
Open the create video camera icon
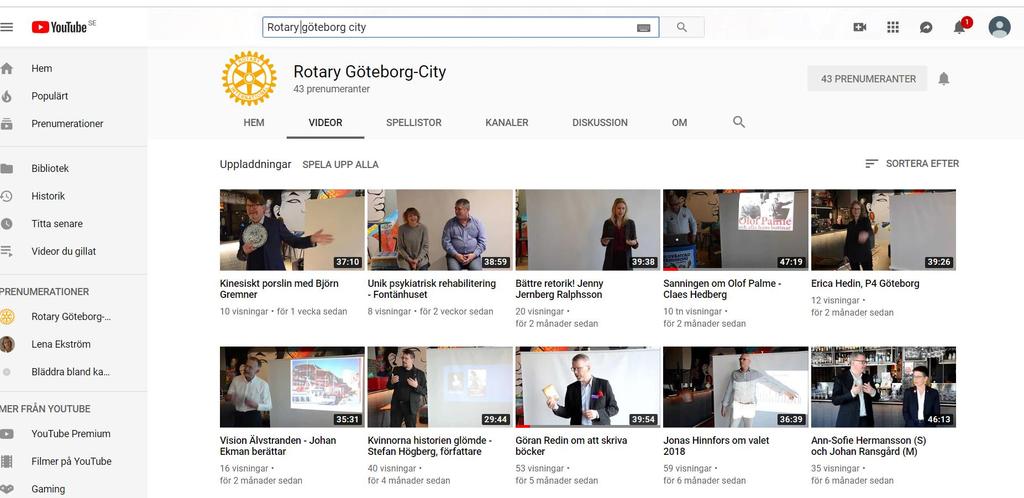859,27
